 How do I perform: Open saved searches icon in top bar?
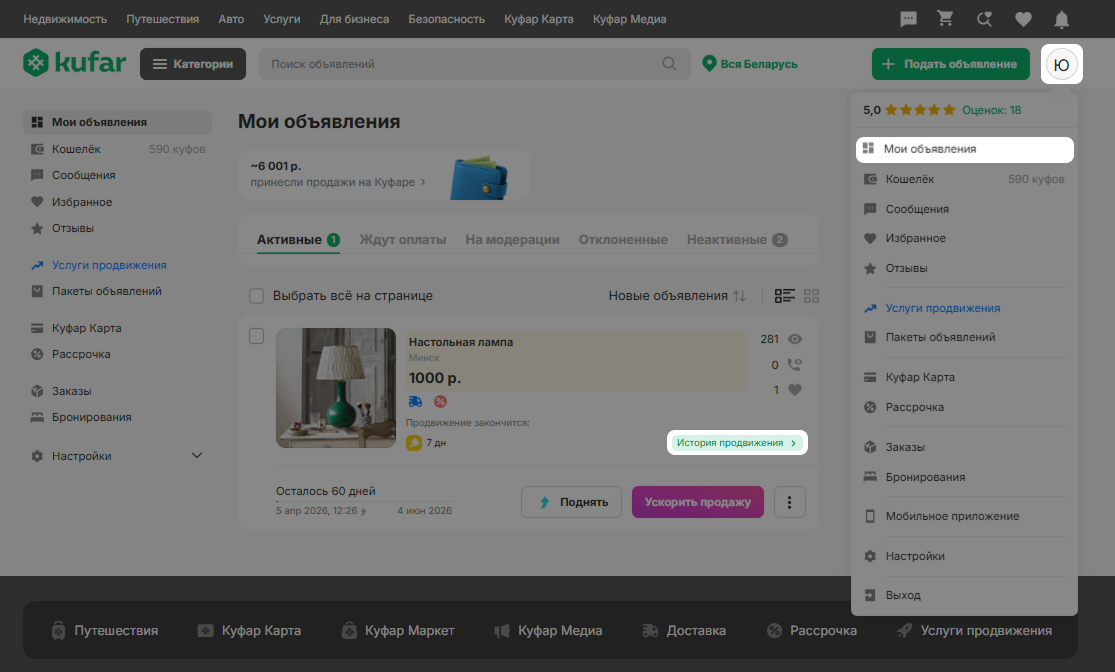tap(984, 19)
